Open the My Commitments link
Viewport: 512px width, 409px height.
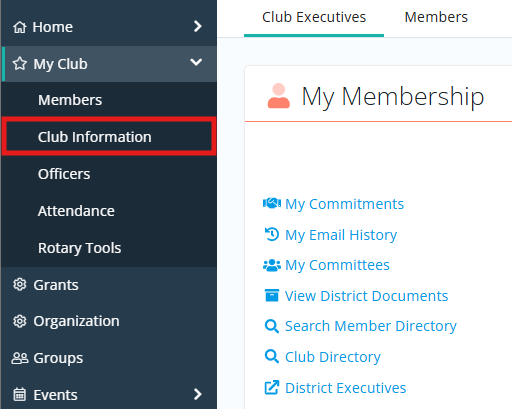(x=344, y=204)
